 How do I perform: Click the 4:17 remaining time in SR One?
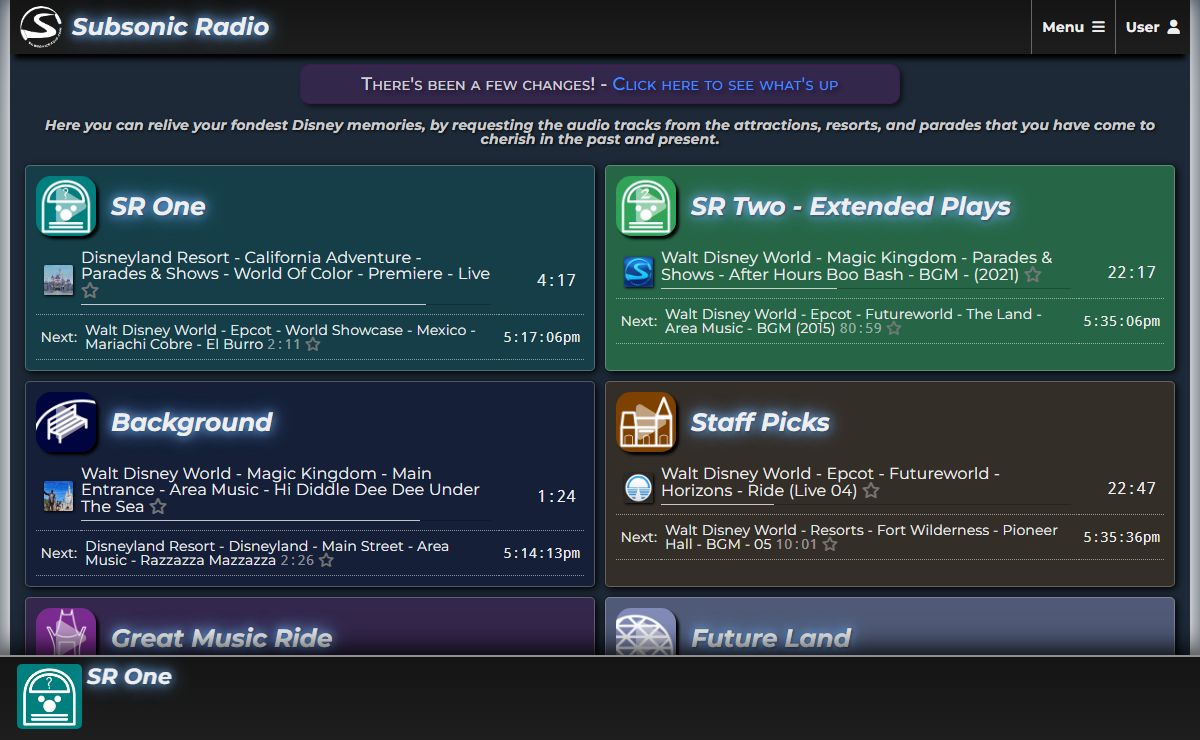tap(556, 281)
